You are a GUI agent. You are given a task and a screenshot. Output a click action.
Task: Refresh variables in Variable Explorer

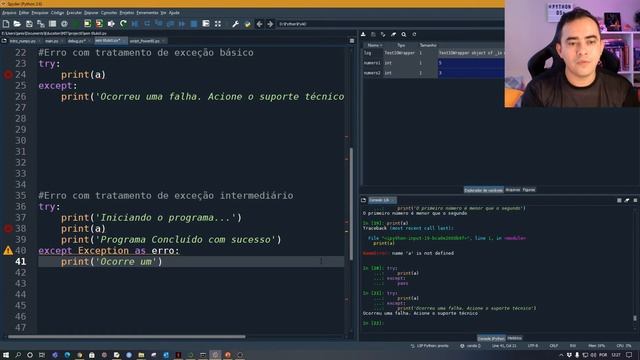[414, 35]
